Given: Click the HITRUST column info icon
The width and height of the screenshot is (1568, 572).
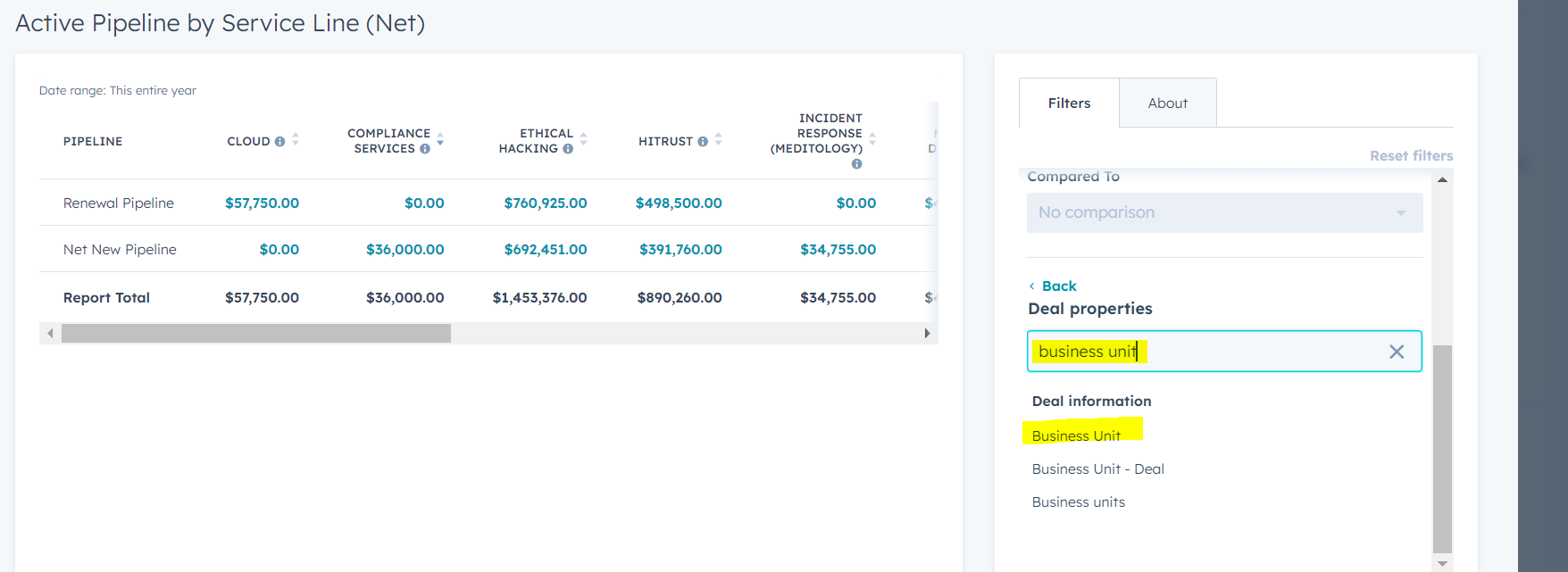Looking at the screenshot, I should pyautogui.click(x=703, y=142).
